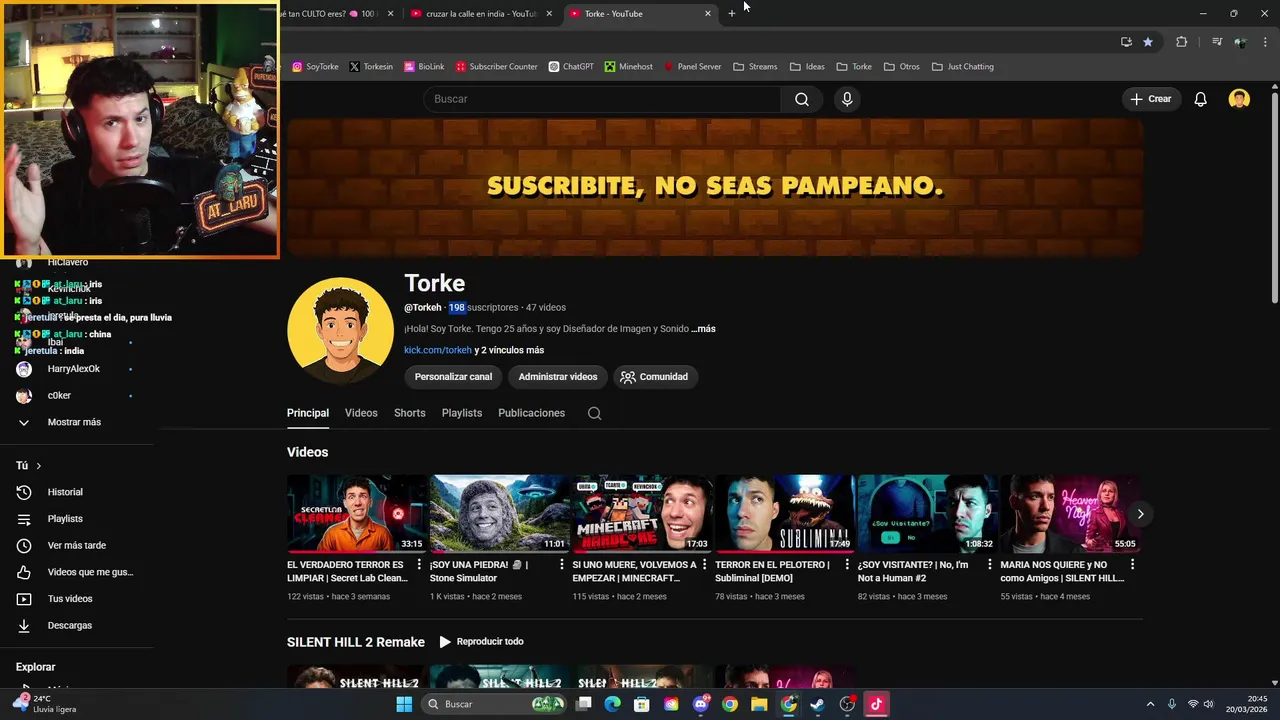The image size is (1280, 720).
Task: Click the Administrar videos button
Action: 558,377
